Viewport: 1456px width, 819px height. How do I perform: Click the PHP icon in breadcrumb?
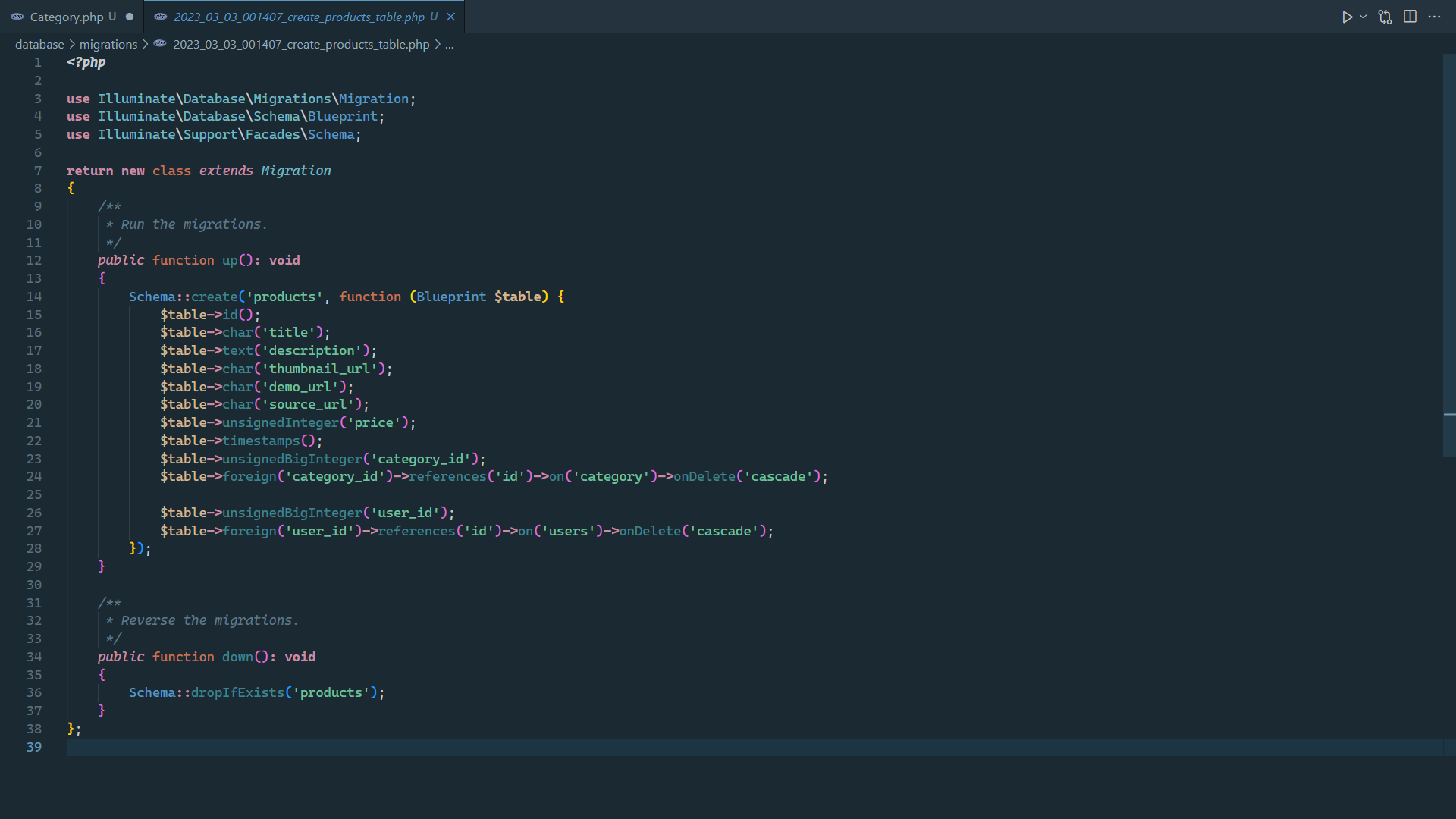[x=160, y=44]
